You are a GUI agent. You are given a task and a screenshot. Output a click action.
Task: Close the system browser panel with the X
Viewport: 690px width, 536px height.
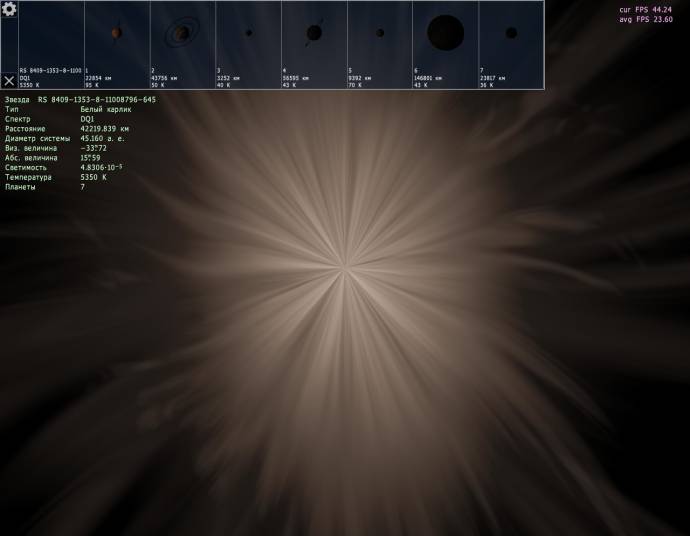tap(9, 81)
